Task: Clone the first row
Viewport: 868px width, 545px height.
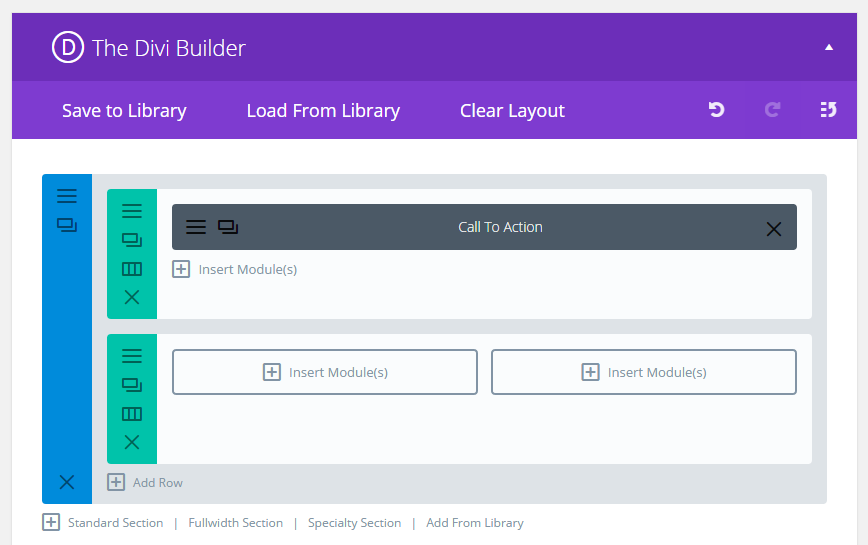Action: click(x=132, y=240)
